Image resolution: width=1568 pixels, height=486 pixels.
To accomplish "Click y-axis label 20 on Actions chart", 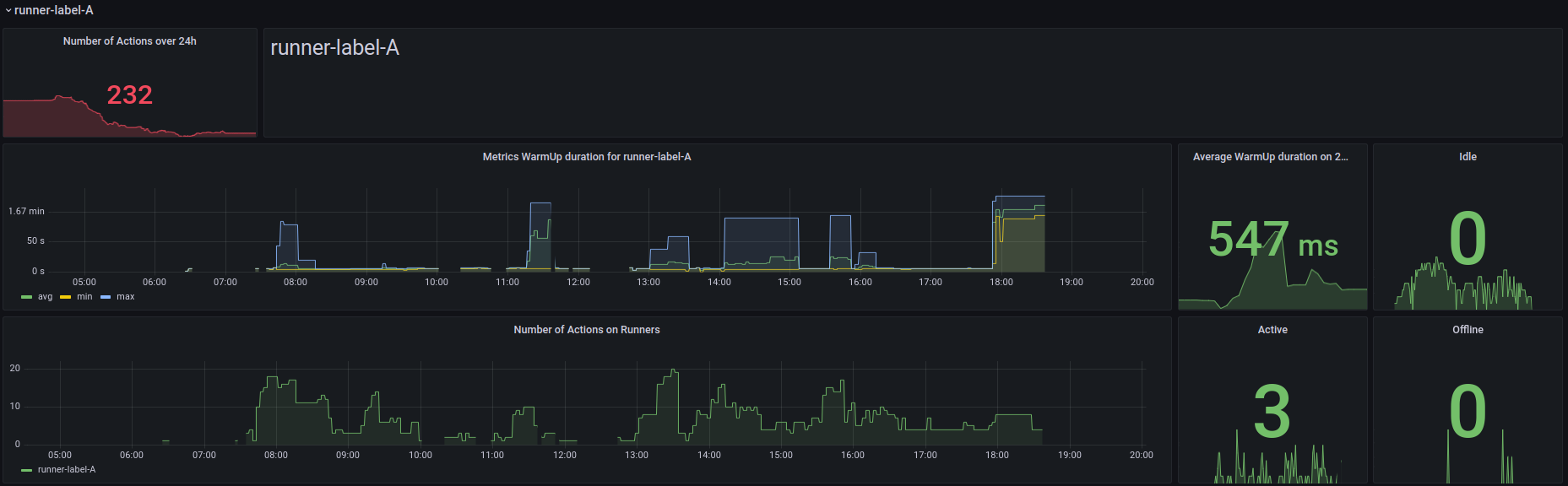I will 15,369.
